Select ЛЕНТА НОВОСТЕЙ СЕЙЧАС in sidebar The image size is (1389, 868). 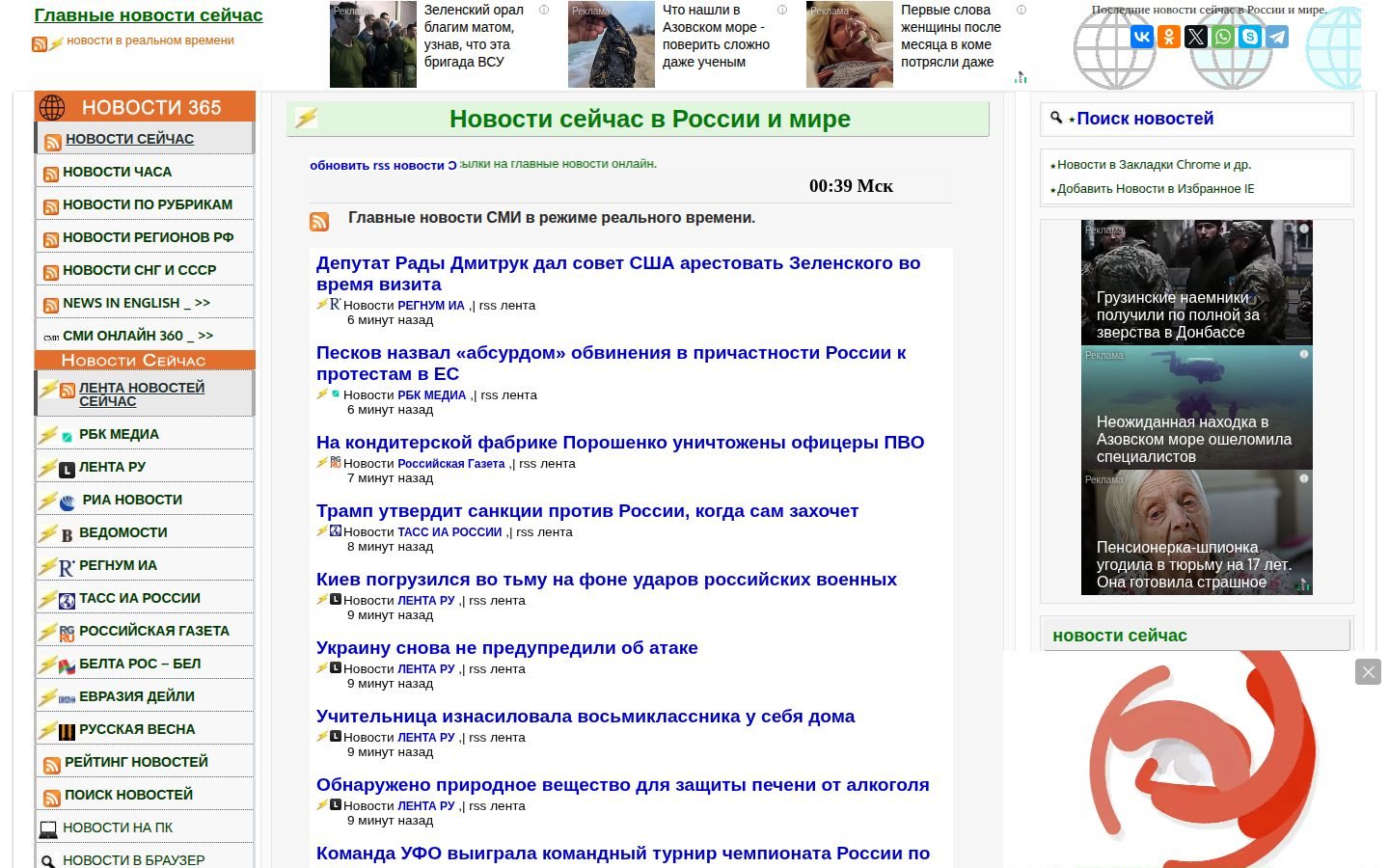tap(142, 393)
